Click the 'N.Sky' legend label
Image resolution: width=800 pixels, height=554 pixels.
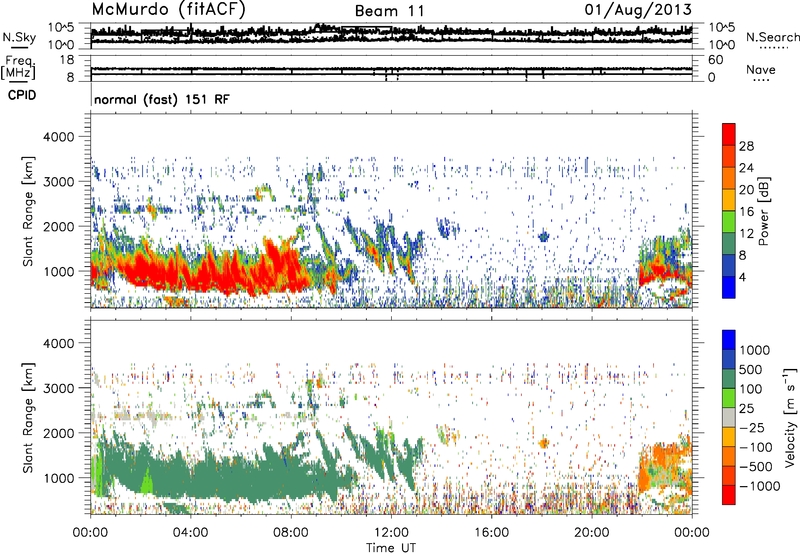click(19, 37)
